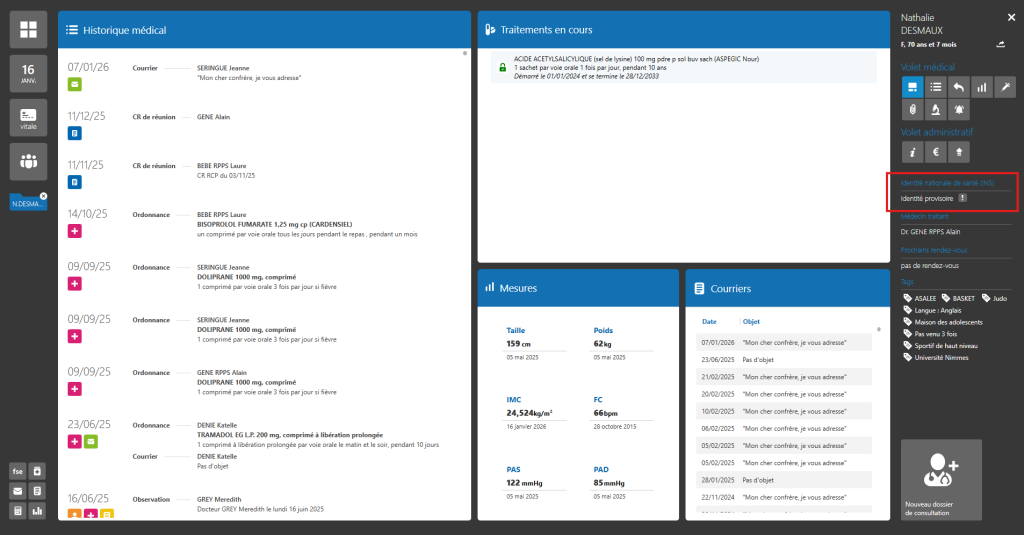Click the lock icon next to ASPEGIC treatment
This screenshot has width=1024, height=535.
tap(503, 67)
